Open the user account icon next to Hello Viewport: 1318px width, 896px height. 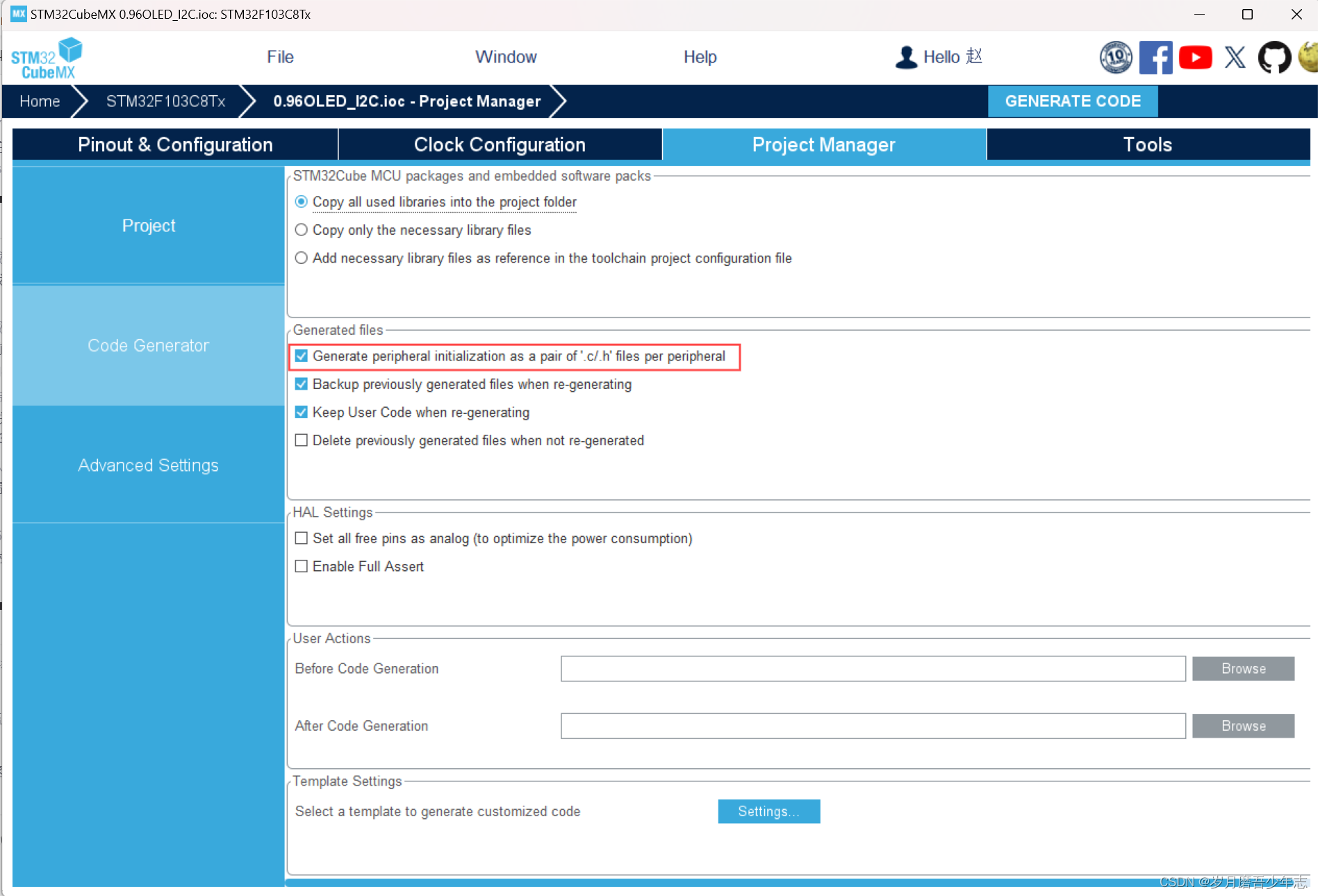[906, 57]
